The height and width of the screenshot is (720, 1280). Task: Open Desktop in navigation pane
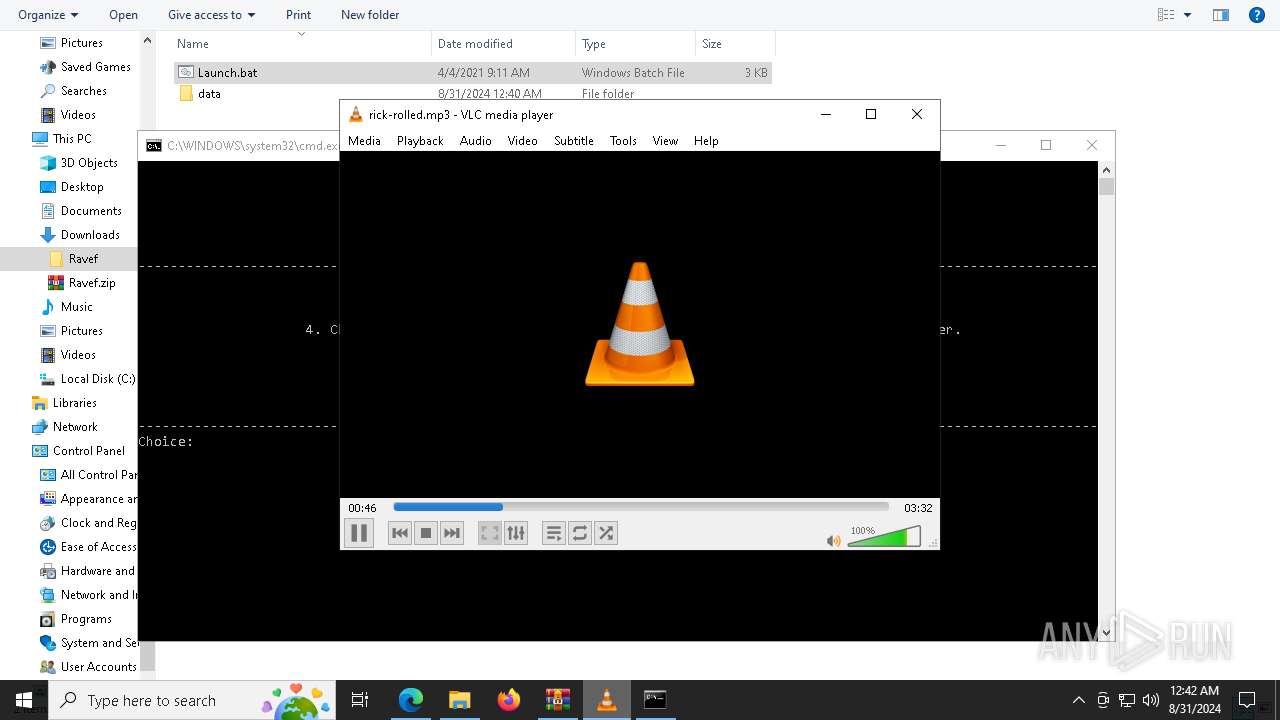click(x=82, y=187)
